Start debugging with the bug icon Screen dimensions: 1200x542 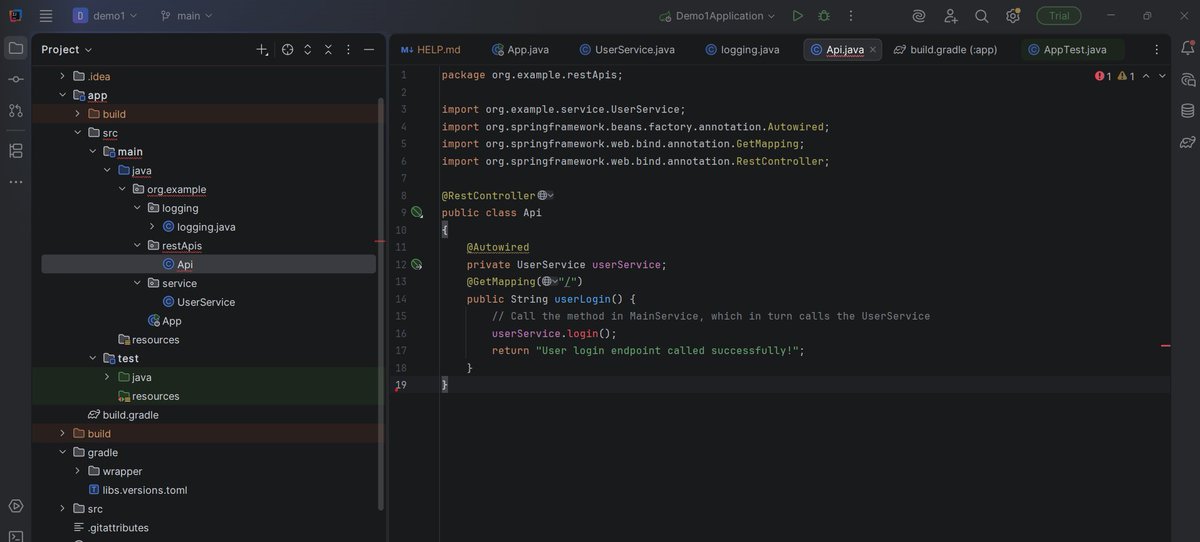(x=824, y=16)
